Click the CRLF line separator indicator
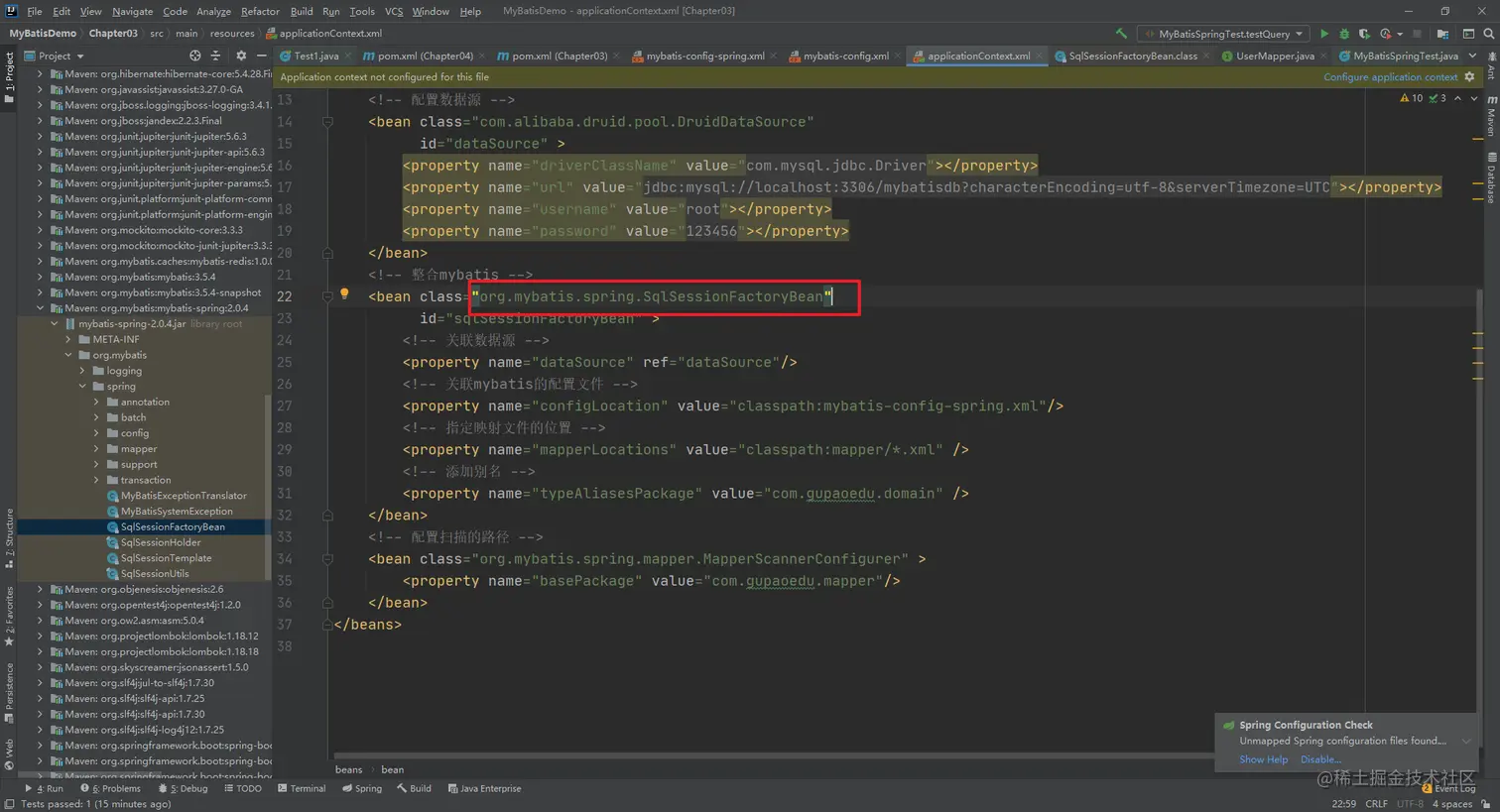1500x812 pixels. [x=1376, y=804]
